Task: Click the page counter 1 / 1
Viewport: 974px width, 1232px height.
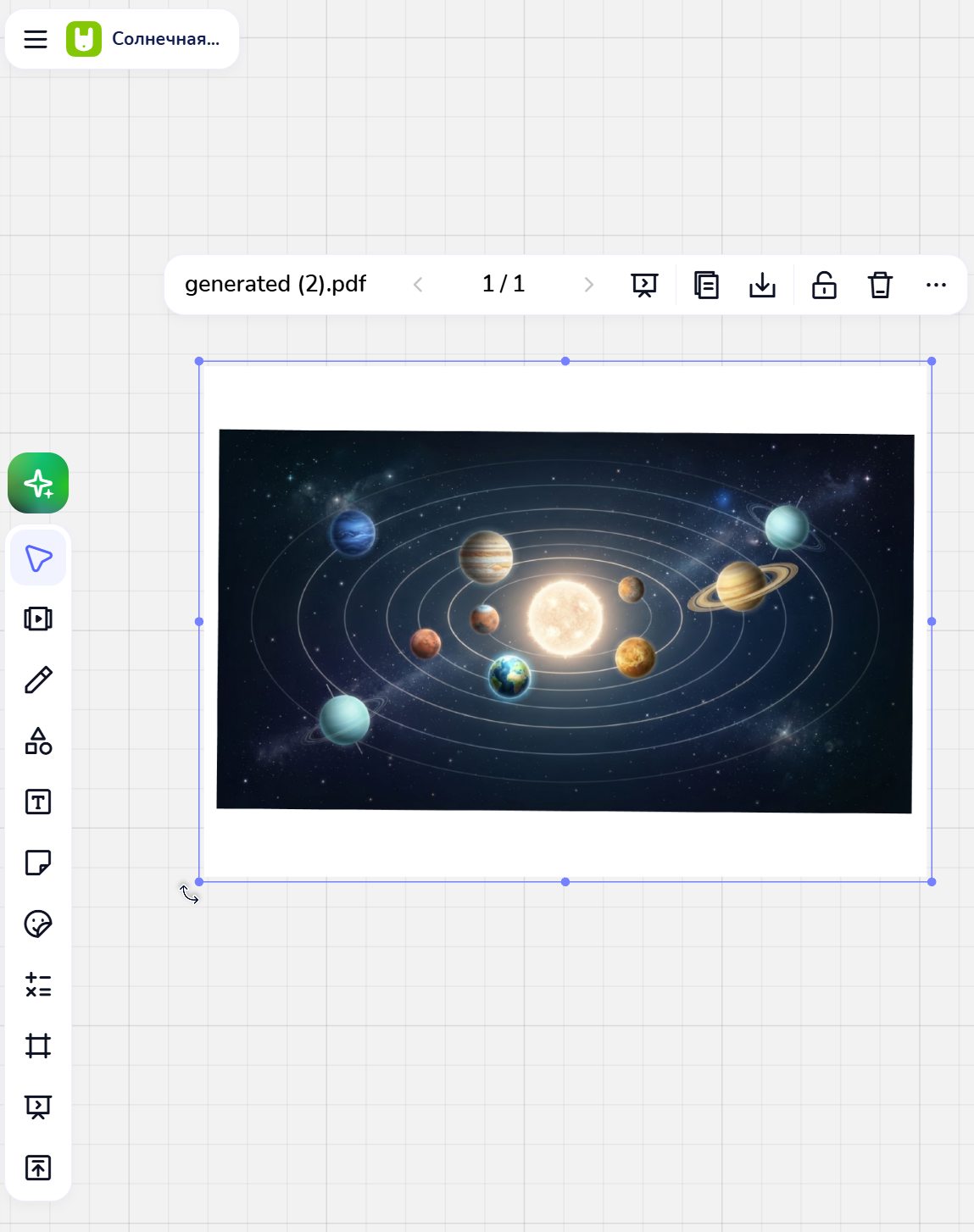Action: click(x=504, y=284)
